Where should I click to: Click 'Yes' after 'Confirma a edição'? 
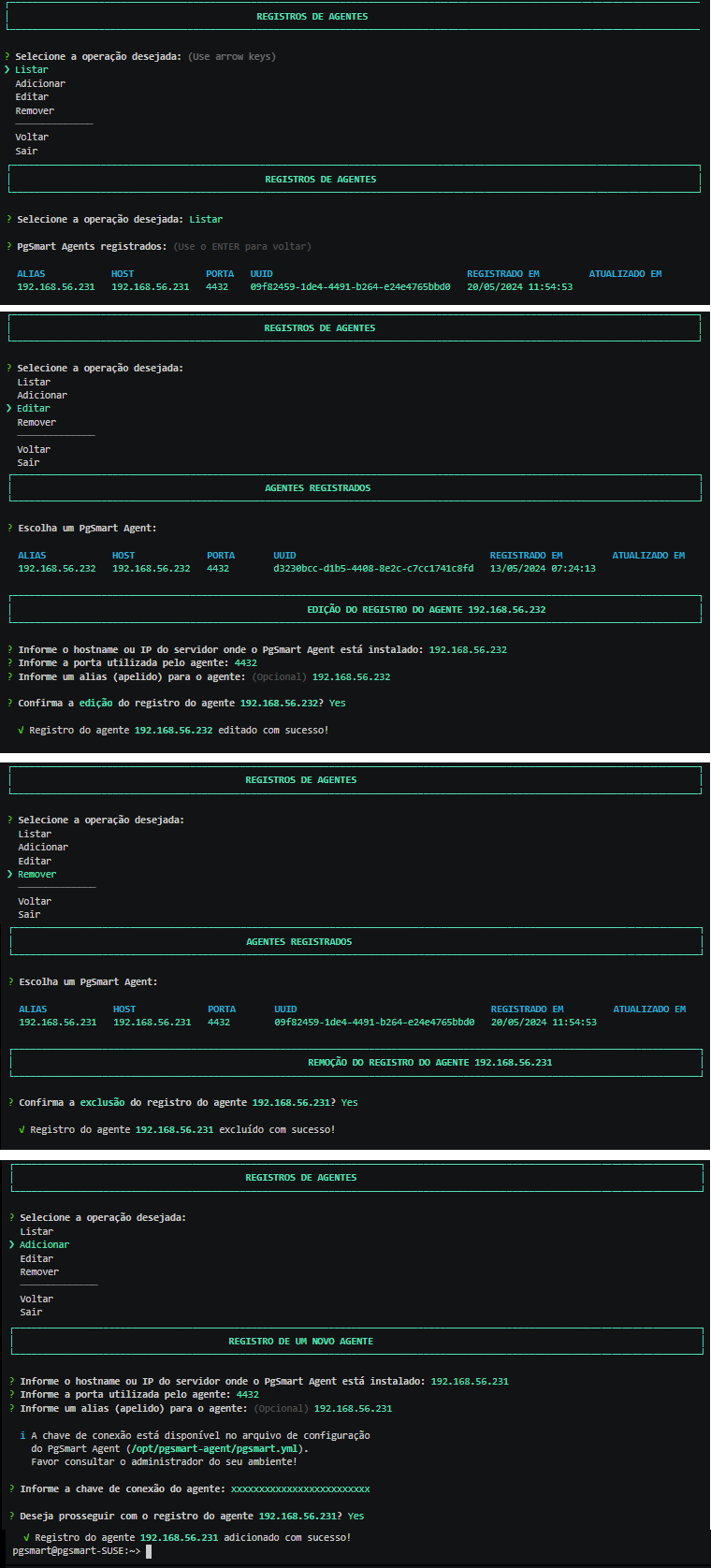(x=338, y=704)
